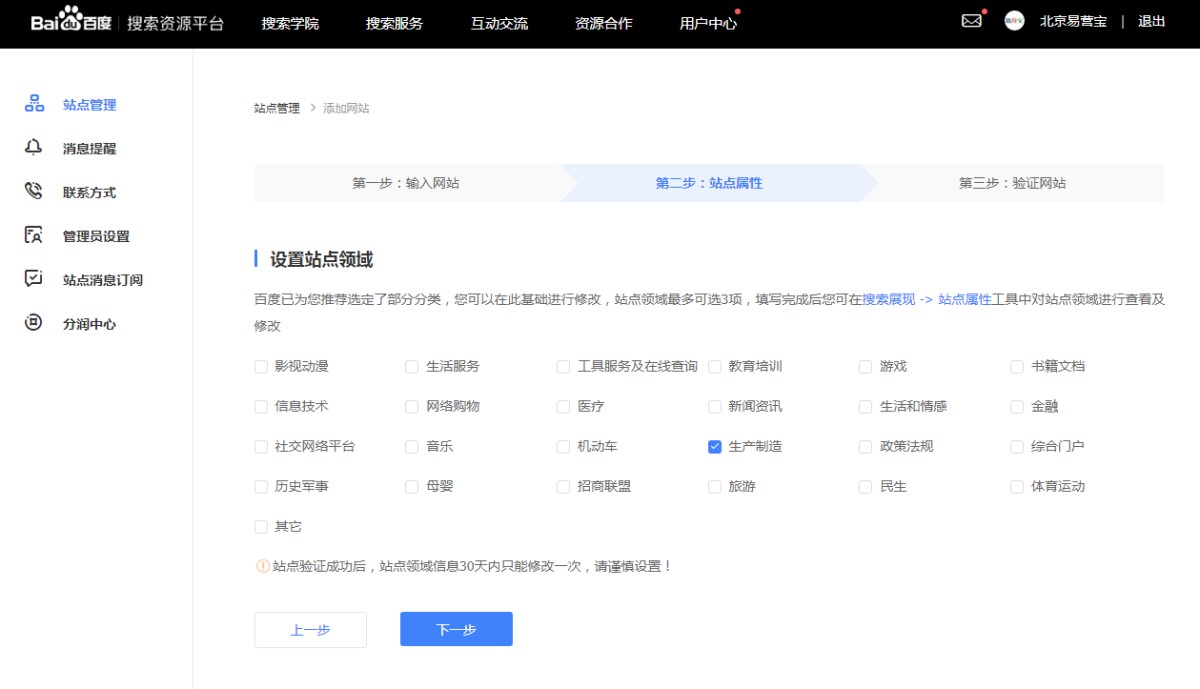Click the 站点管理 breadcrumb link
This screenshot has height=689, width=1200.
click(276, 108)
